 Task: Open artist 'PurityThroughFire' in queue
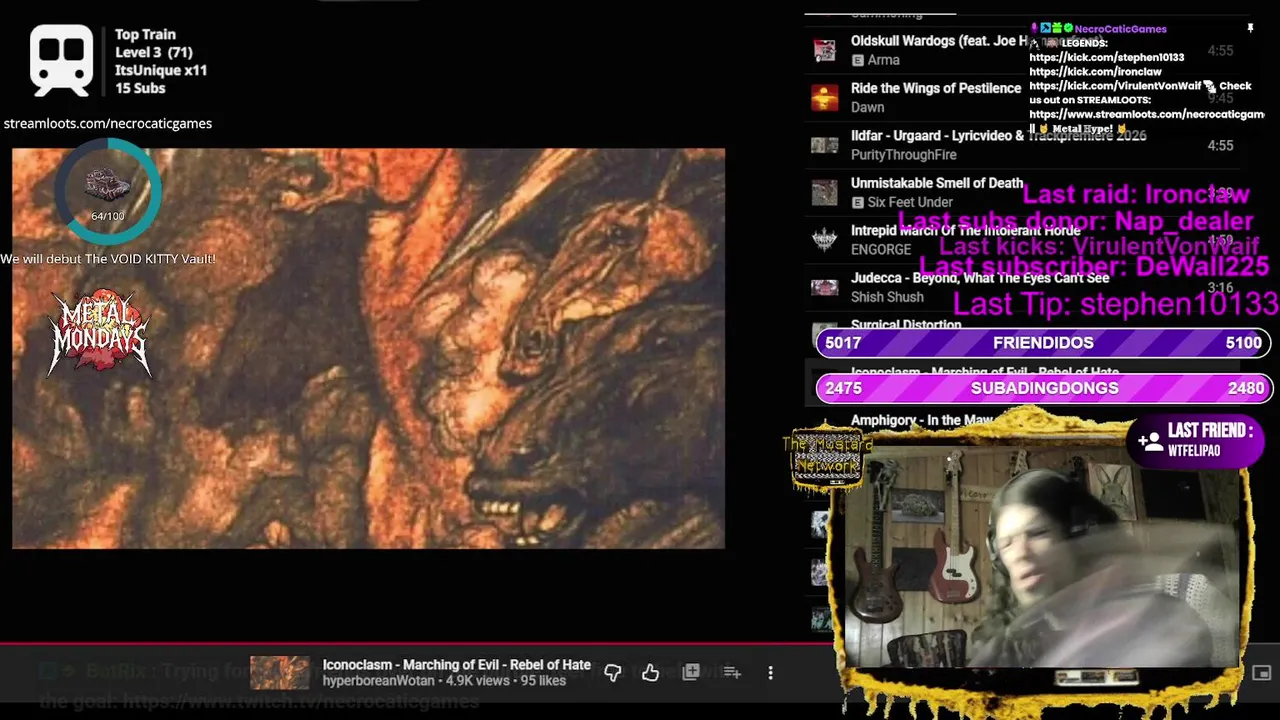[904, 155]
